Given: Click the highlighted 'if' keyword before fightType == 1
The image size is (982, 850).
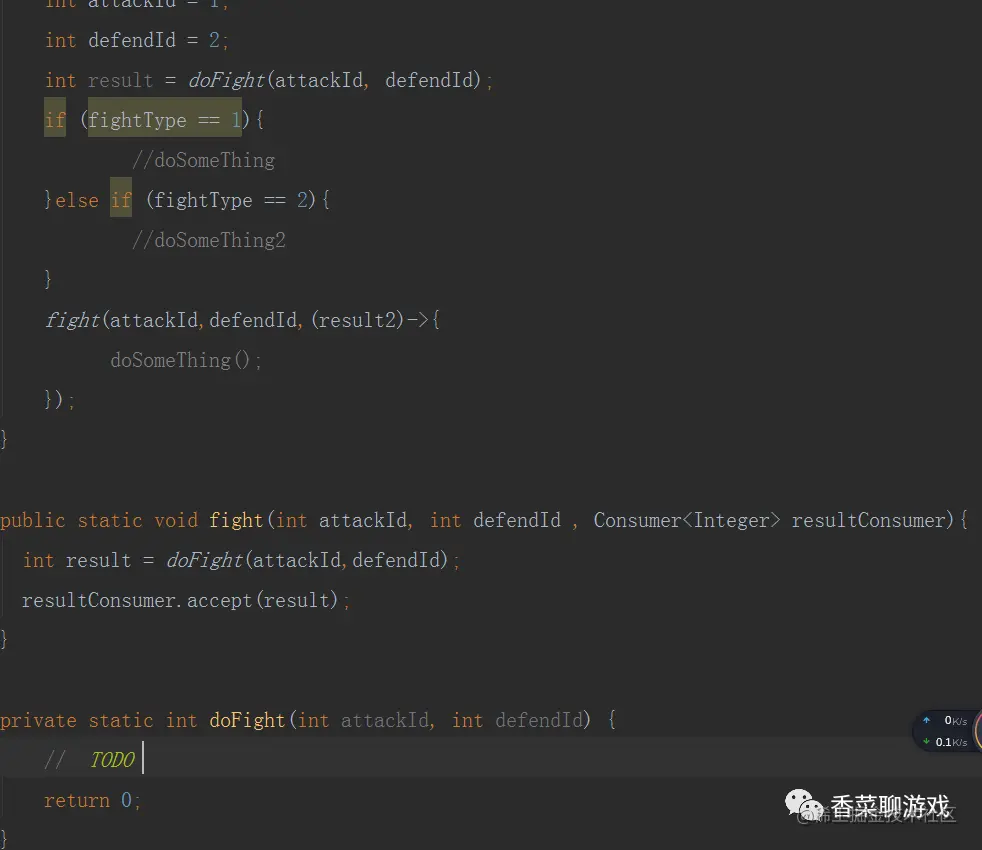Looking at the screenshot, I should click(55, 120).
